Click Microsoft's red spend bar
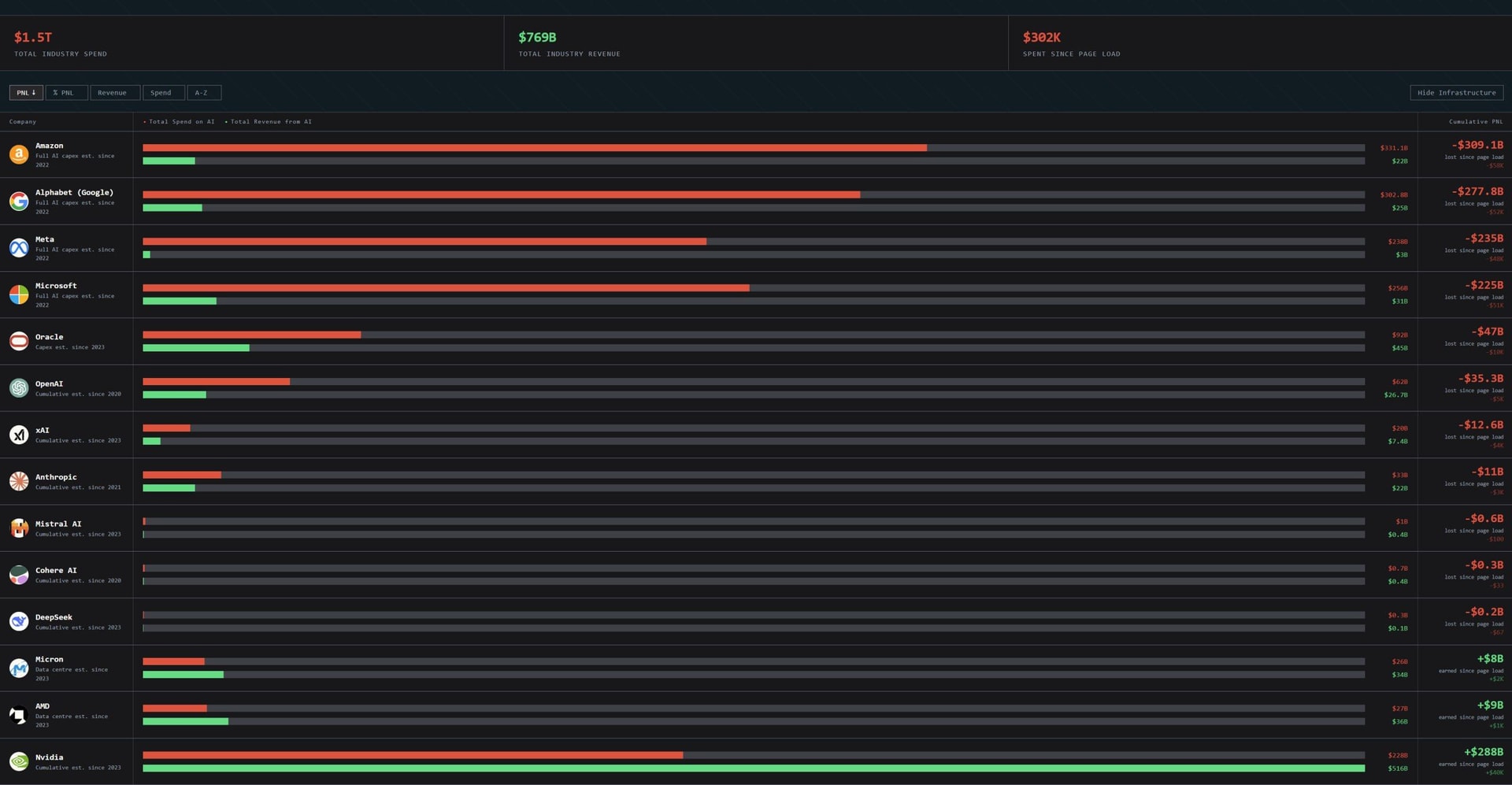 [x=446, y=288]
